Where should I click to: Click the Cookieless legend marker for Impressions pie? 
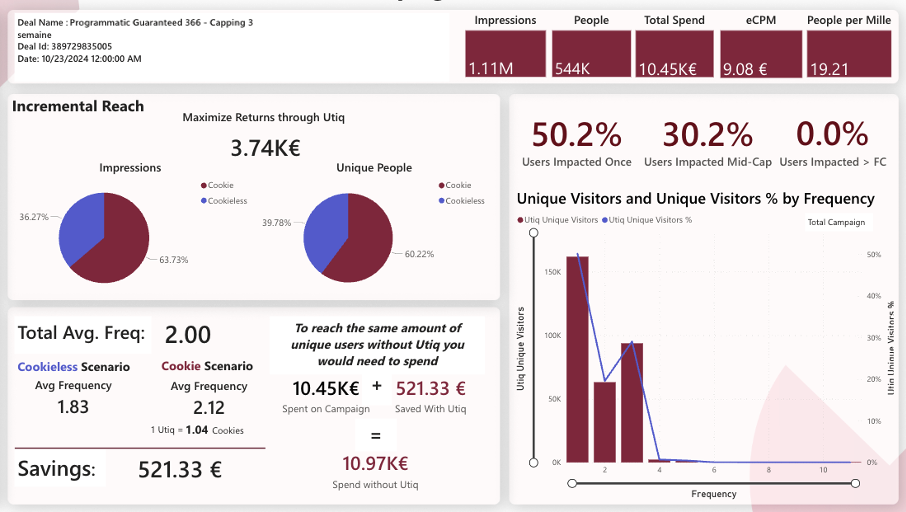pos(203,201)
